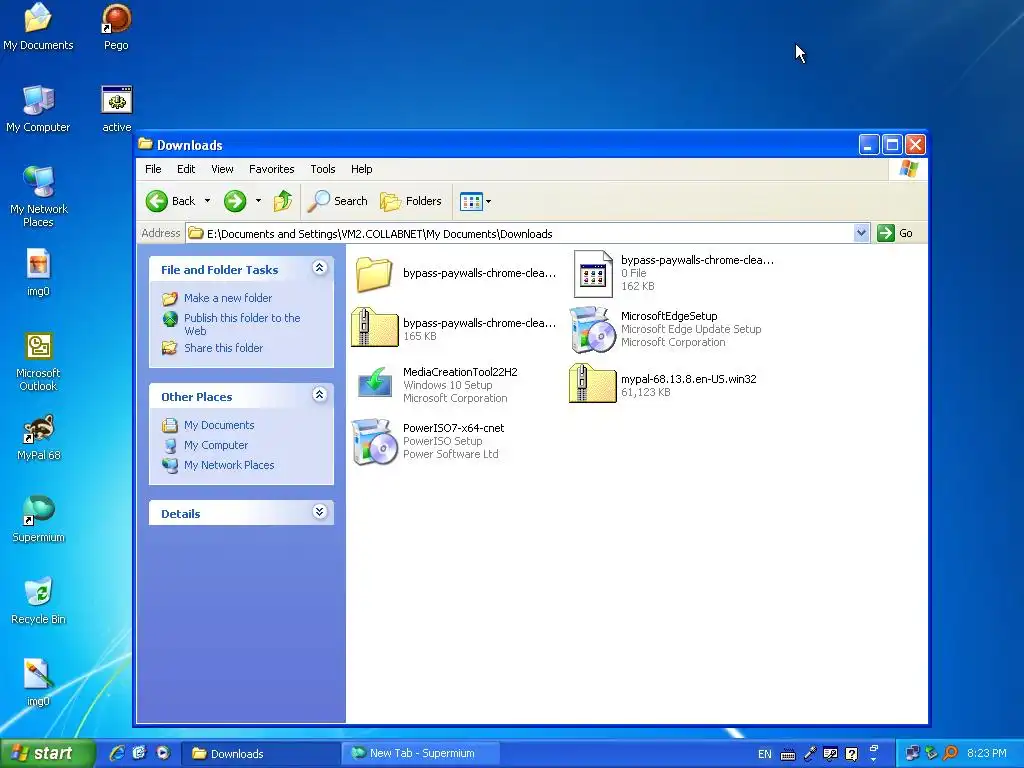
Task: Launch Internet Explorer from Quick Launch
Action: [x=117, y=753]
